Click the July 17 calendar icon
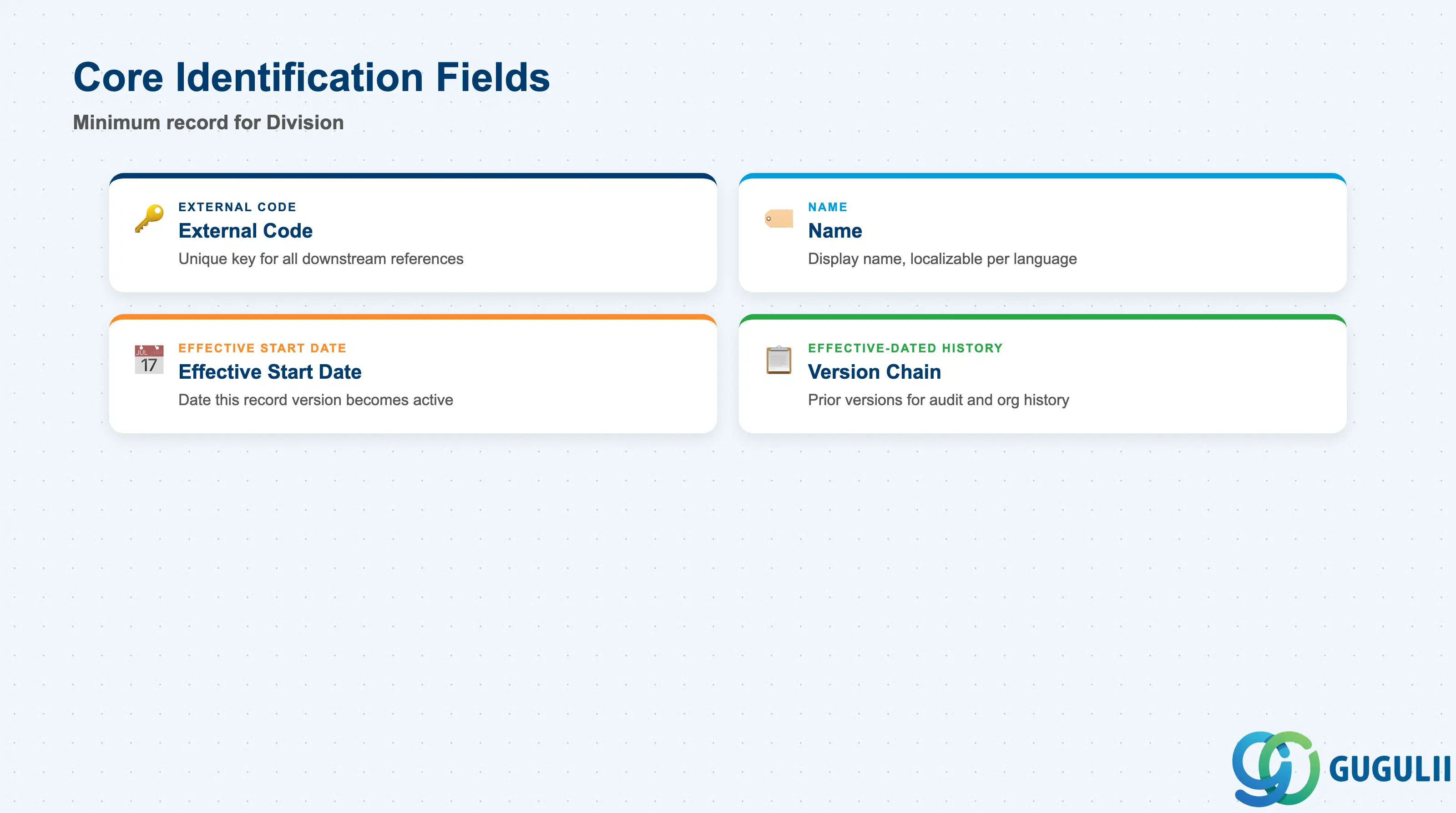 click(x=149, y=360)
